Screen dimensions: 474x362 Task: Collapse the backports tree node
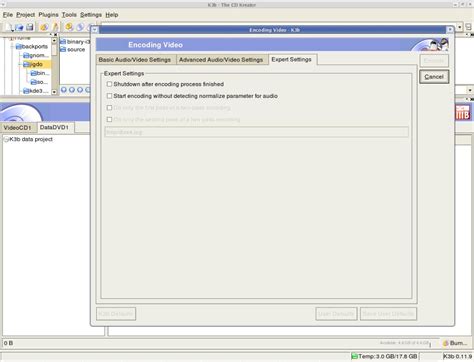(x=12, y=46)
